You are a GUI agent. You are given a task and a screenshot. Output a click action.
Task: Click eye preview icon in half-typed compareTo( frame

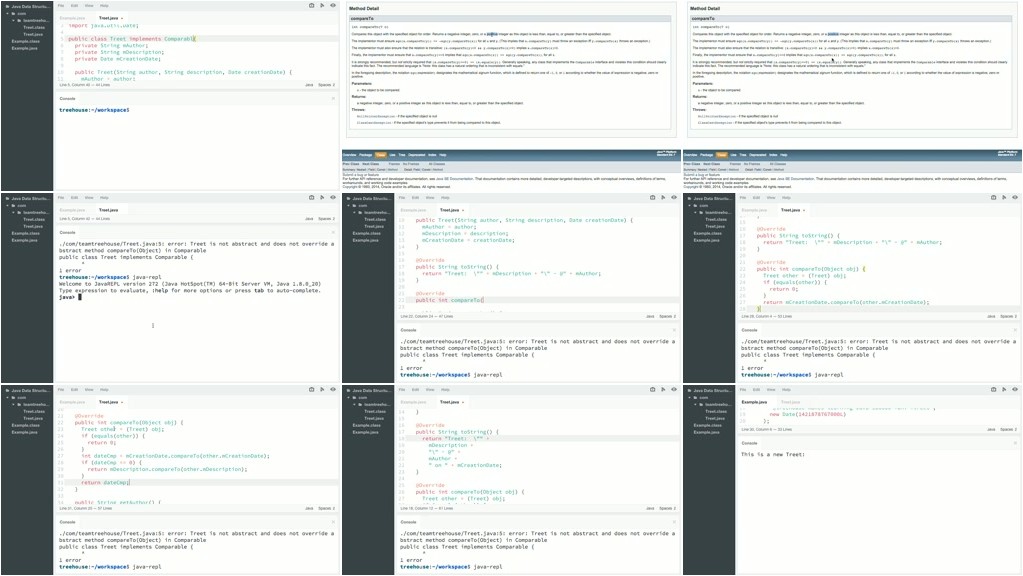(674, 197)
